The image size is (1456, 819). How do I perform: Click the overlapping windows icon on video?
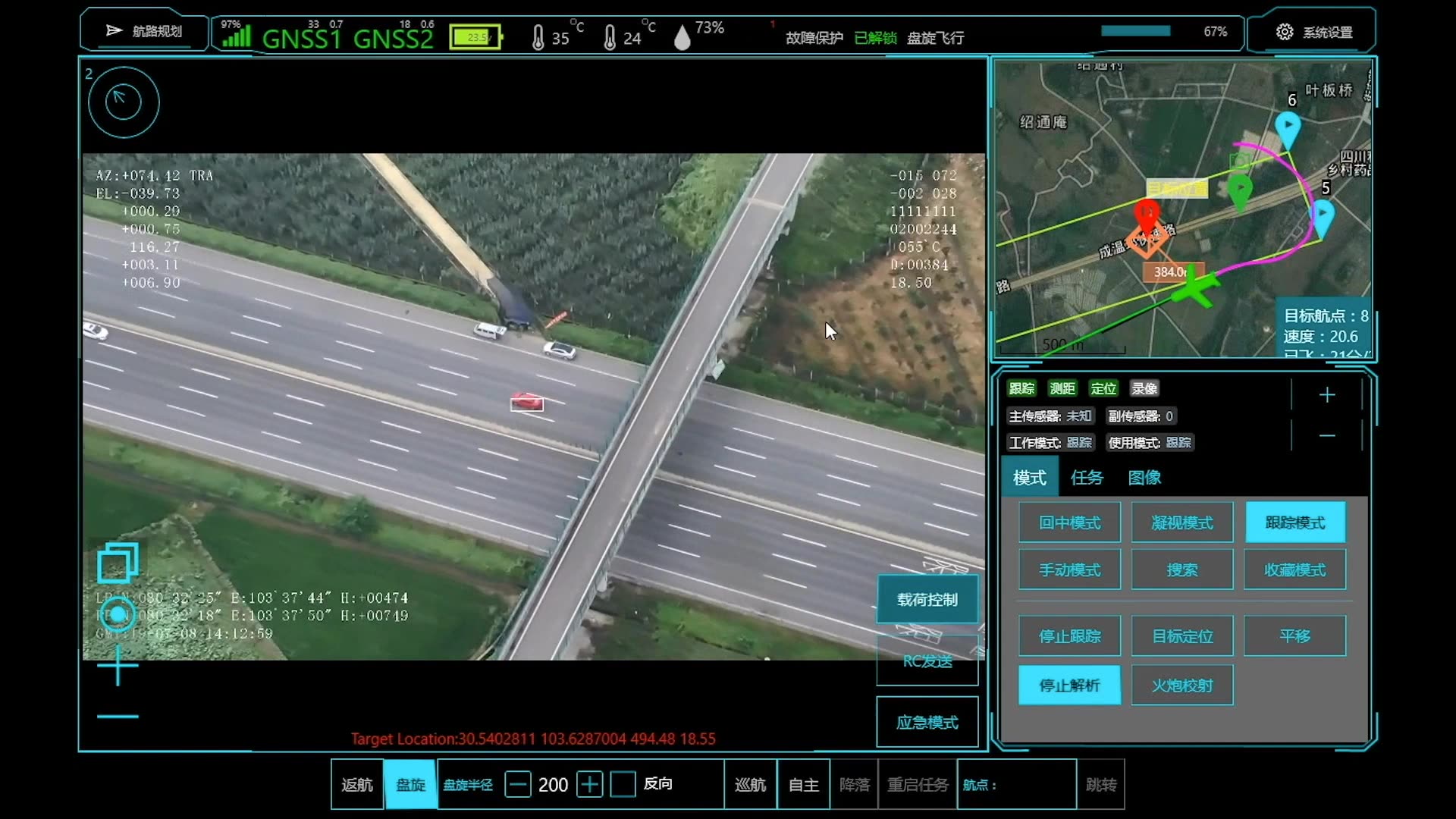coord(118,563)
